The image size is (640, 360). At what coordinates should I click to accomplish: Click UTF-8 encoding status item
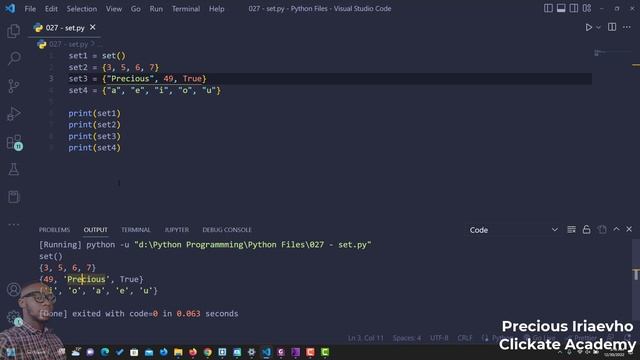[439, 338]
